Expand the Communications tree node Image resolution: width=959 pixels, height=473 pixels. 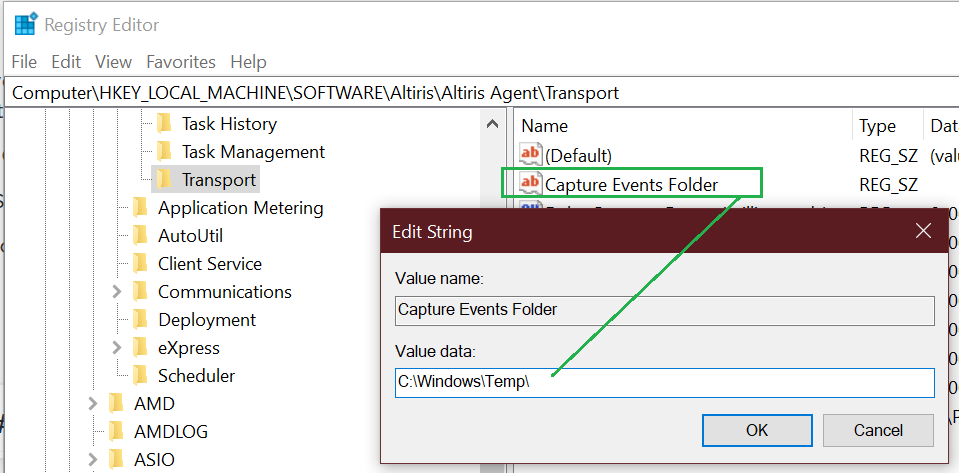click(117, 292)
